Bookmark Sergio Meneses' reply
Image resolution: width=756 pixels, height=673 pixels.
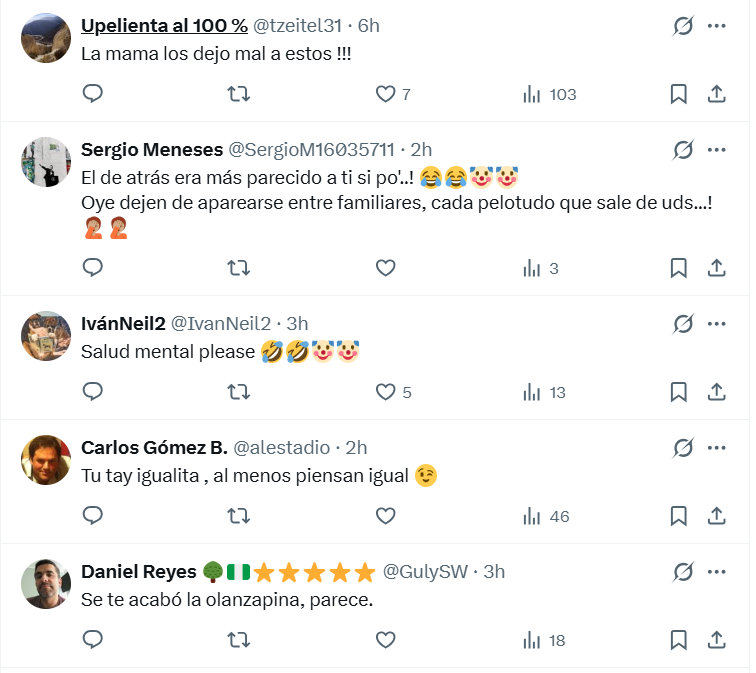678,268
